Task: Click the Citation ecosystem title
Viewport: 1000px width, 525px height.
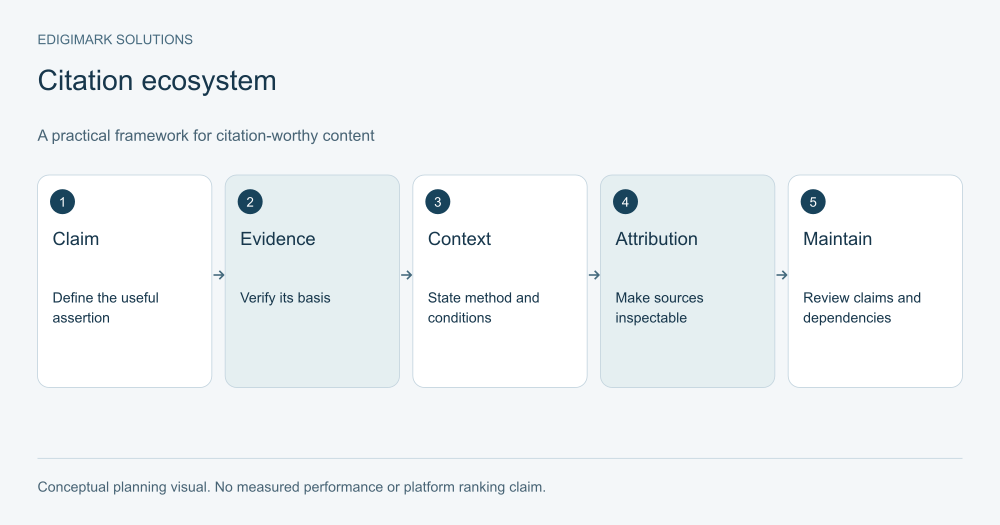Action: 157,81
